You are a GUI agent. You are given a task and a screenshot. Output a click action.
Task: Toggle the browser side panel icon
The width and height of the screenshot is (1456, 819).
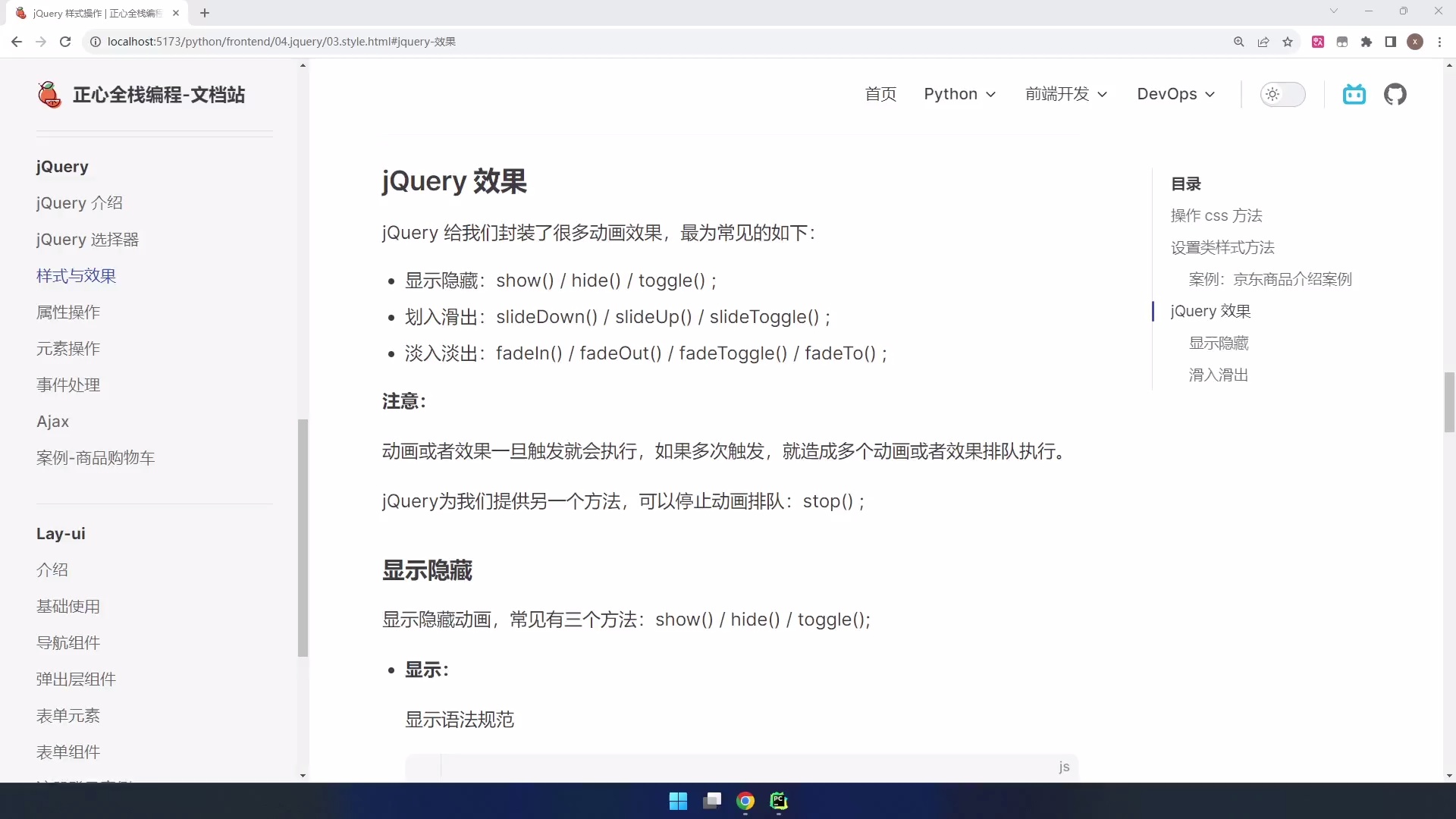click(x=1390, y=42)
